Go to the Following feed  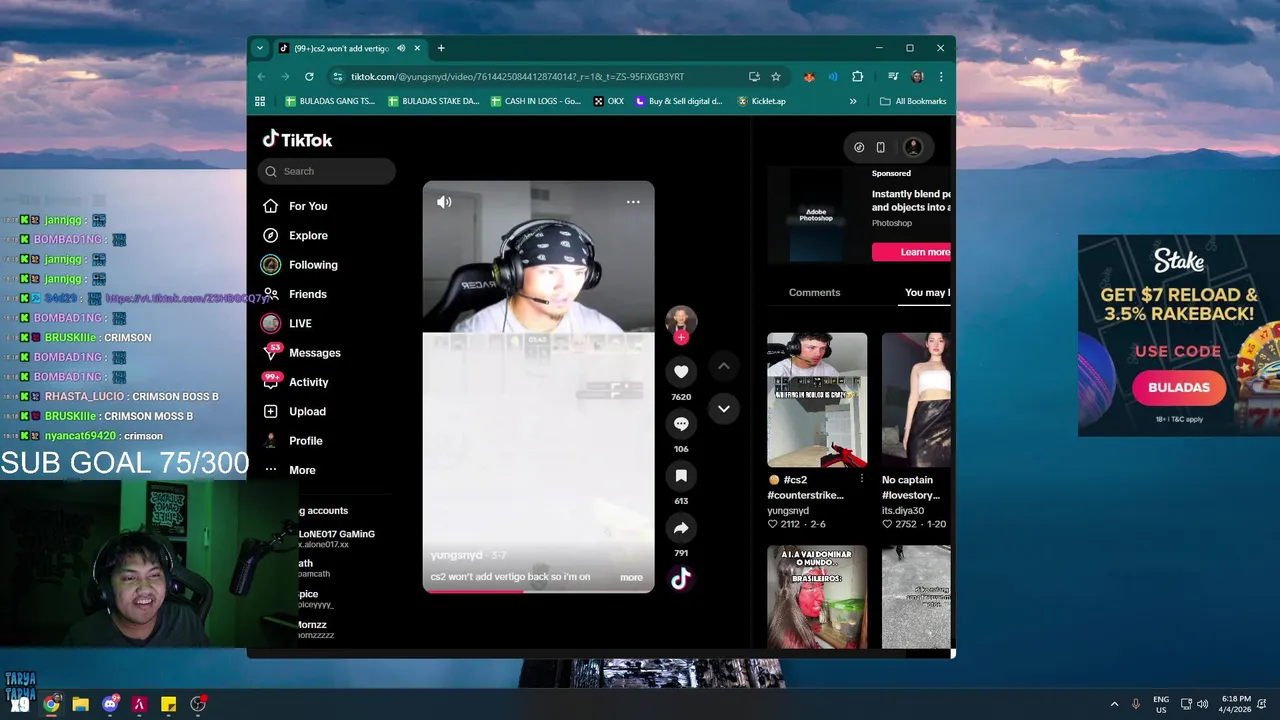313,265
